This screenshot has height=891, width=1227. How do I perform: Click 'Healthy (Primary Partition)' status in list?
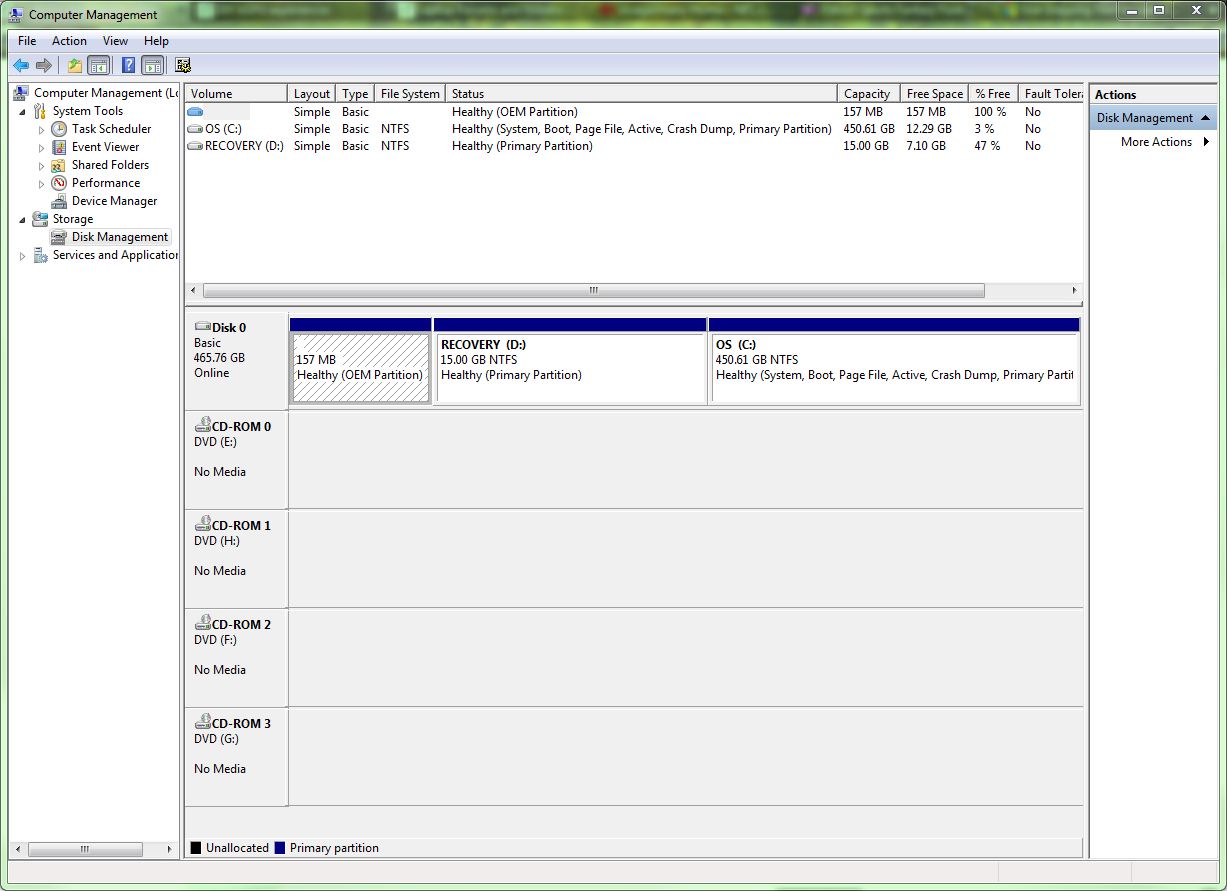point(522,146)
